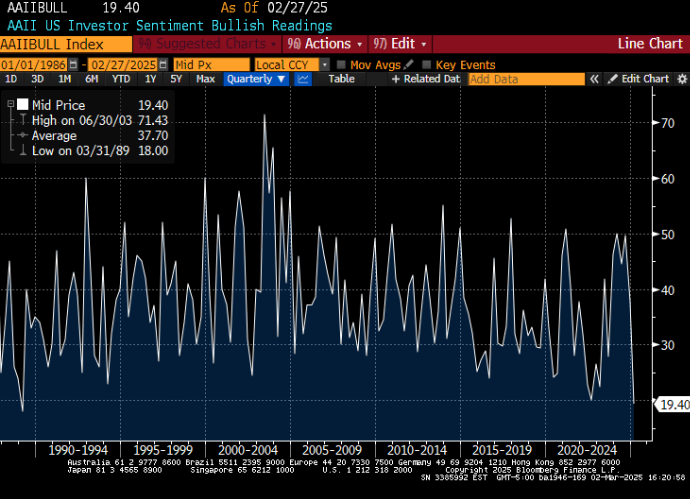Click the 2020-2024 x-axis label
The width and height of the screenshot is (690, 501).
[587, 450]
